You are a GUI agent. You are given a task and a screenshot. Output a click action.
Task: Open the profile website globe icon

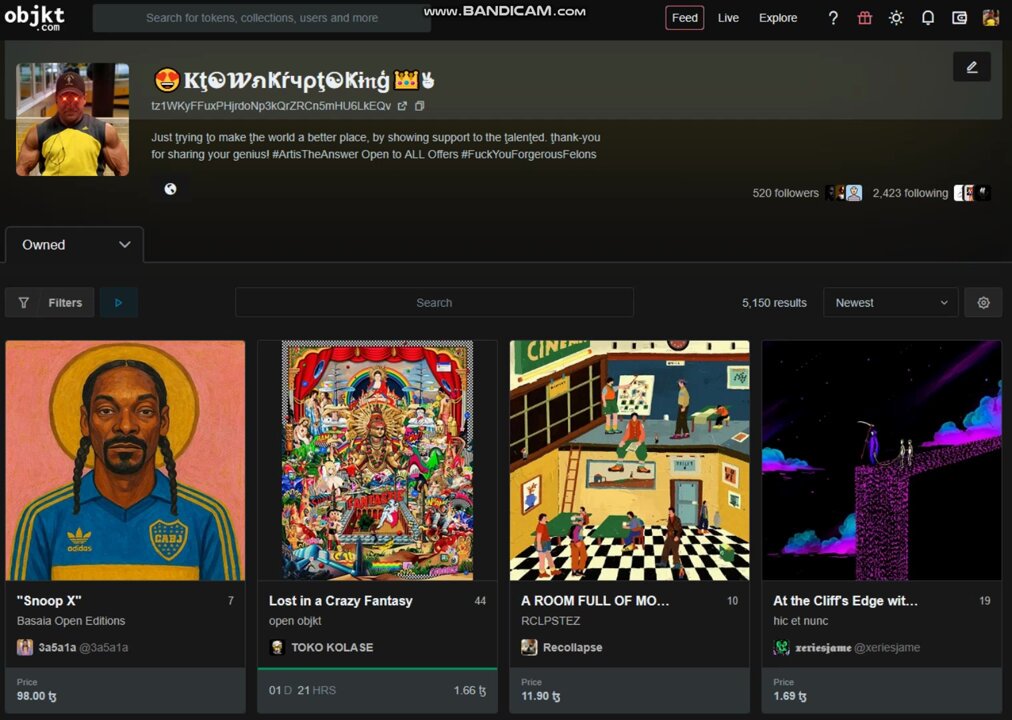tap(170, 189)
